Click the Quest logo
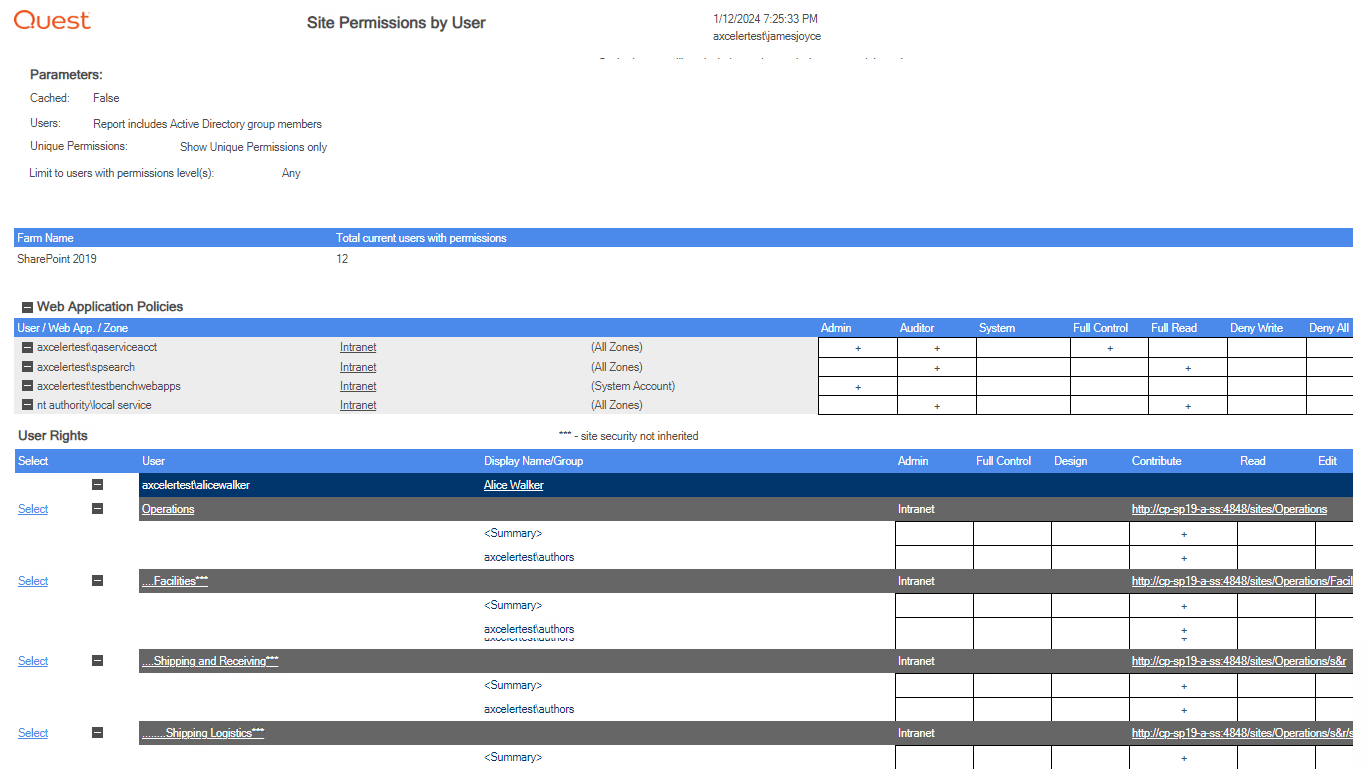 [x=51, y=19]
